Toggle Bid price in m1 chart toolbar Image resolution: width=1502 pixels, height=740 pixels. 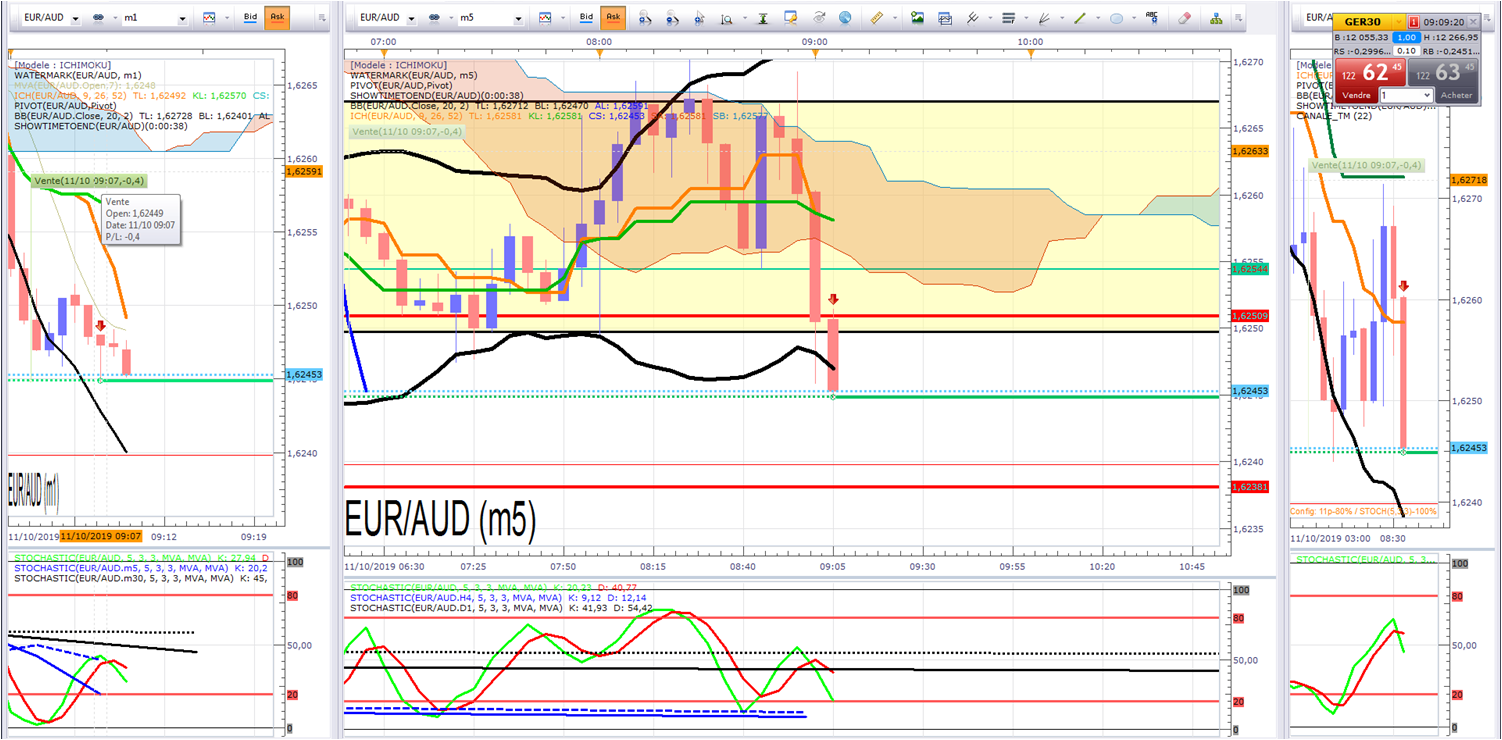click(250, 18)
